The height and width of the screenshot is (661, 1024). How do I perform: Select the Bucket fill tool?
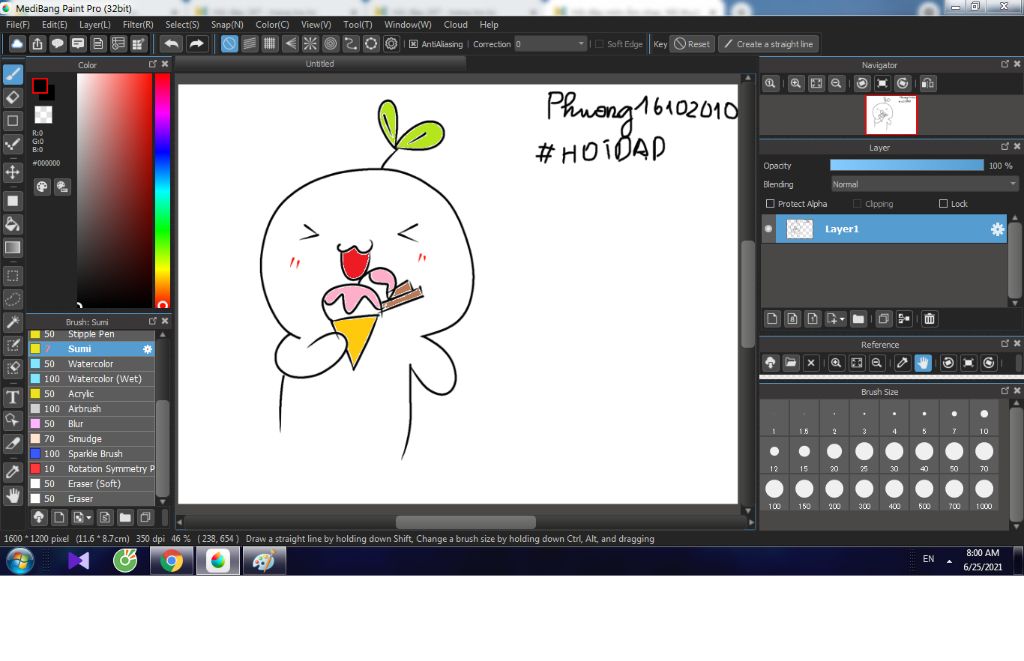12,224
